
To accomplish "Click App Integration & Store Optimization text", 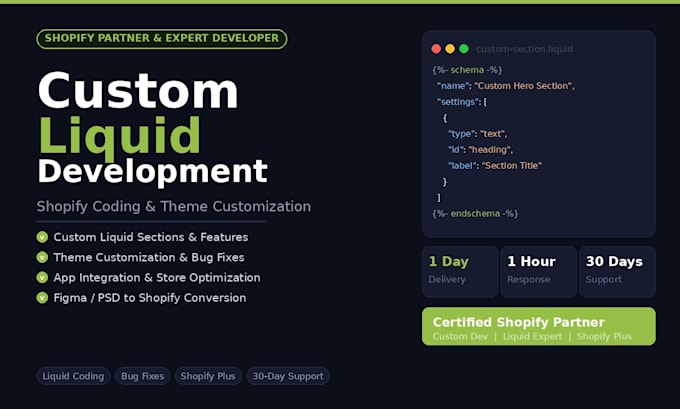I will [157, 278].
